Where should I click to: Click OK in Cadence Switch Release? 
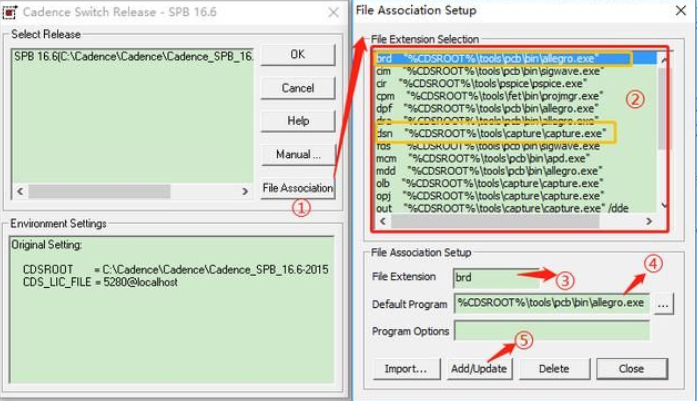[x=297, y=55]
